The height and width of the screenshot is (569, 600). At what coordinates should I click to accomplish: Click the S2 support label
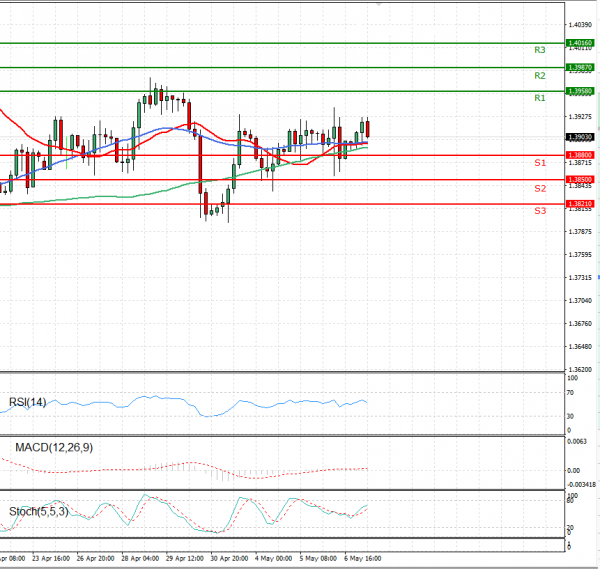(540, 188)
